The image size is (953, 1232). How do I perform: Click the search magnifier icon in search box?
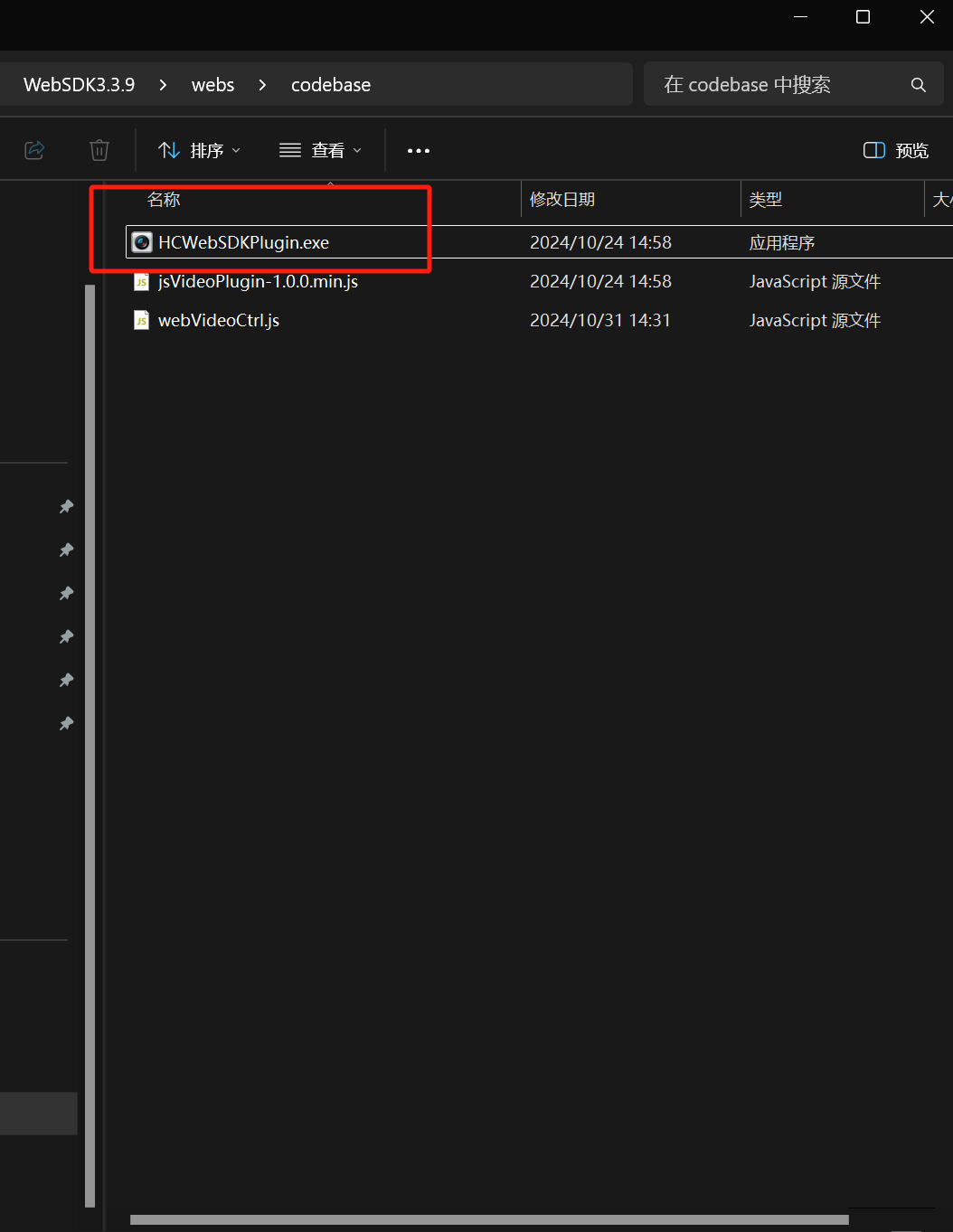pyautogui.click(x=919, y=84)
